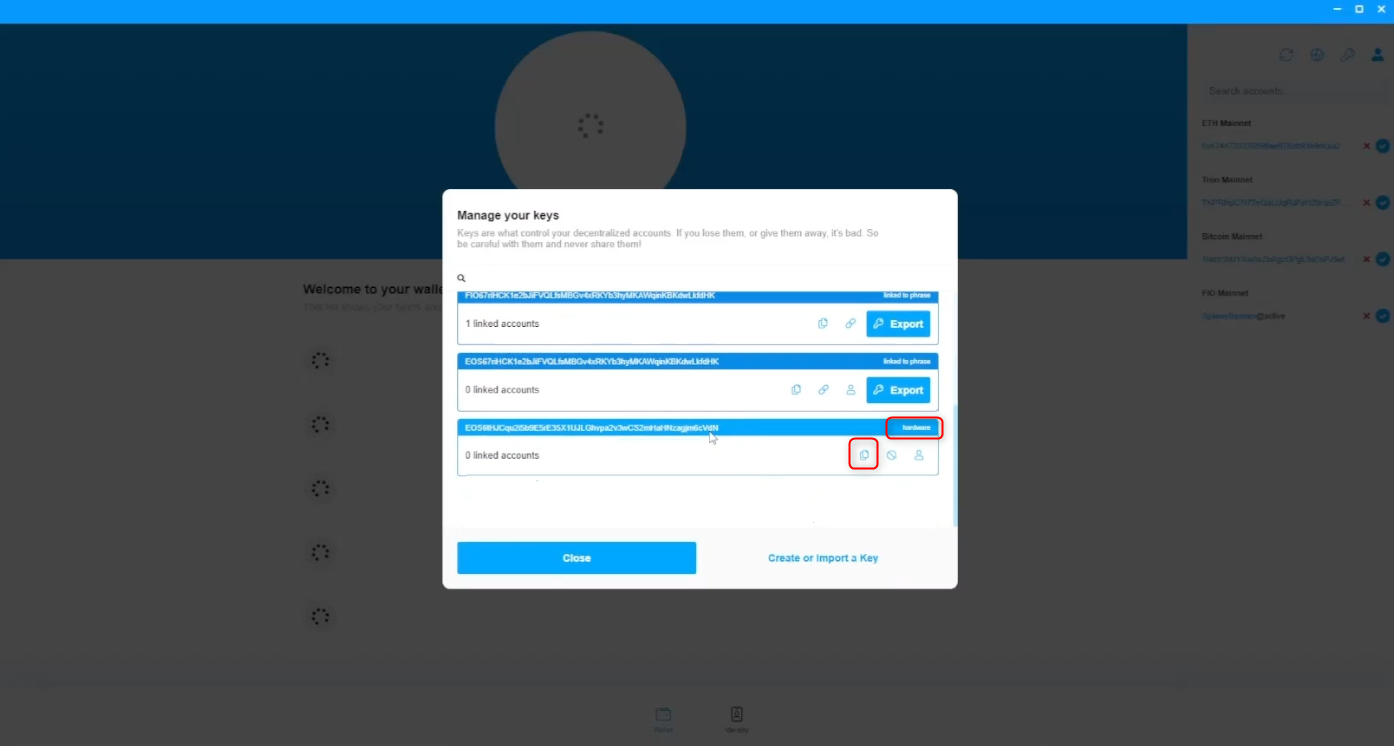Export the EOS67 key
The width and height of the screenshot is (1394, 746).
click(898, 390)
